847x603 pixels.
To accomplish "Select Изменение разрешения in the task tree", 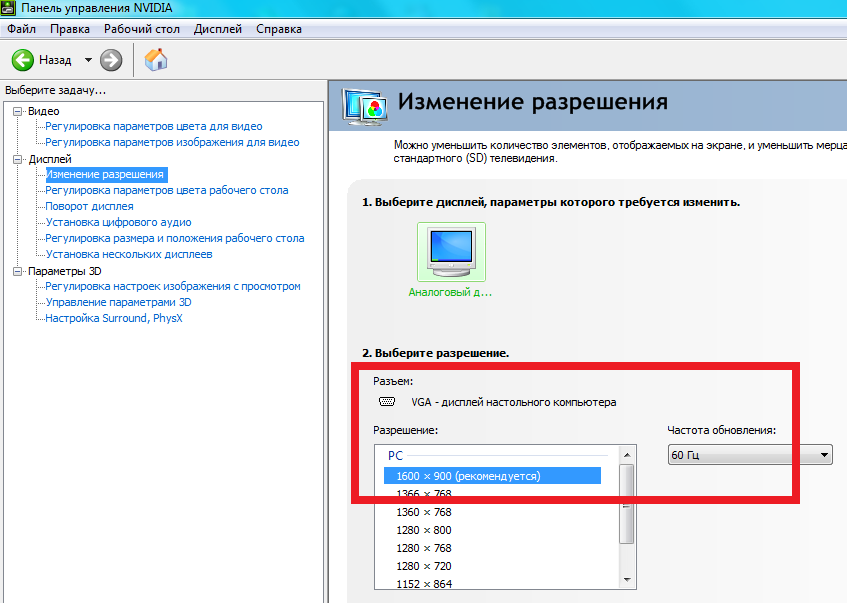I will coord(105,175).
